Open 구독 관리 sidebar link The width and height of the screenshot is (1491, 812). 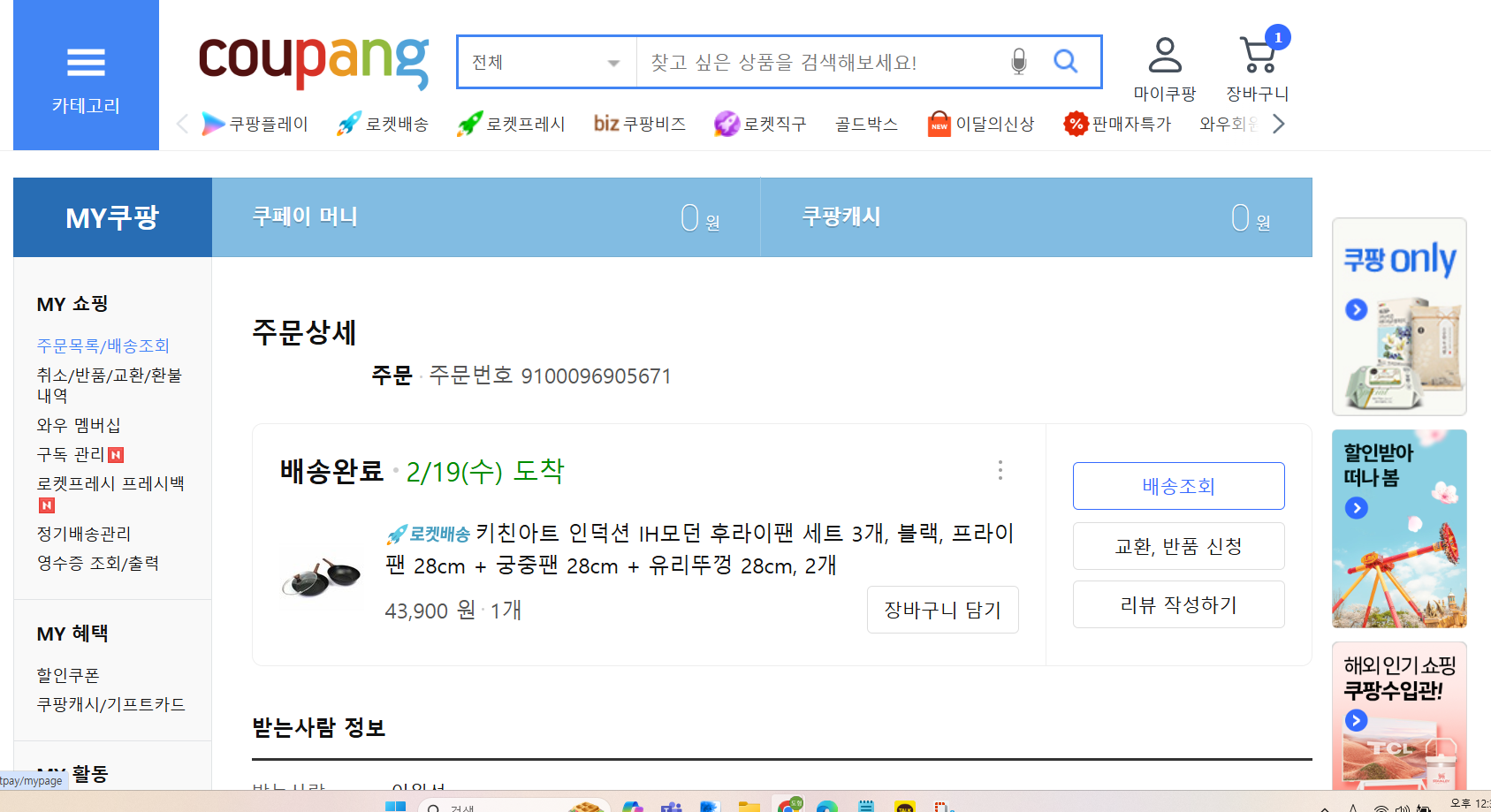tap(71, 454)
